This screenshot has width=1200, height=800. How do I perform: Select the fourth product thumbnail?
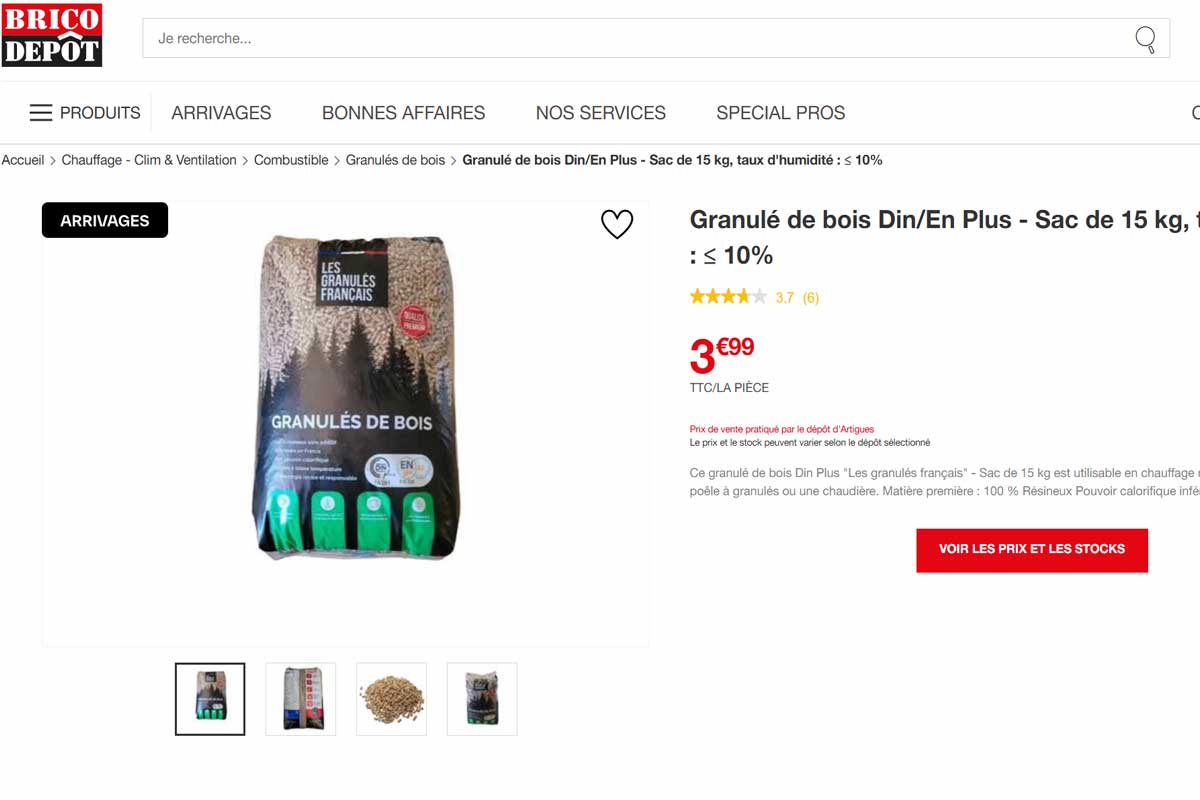(x=482, y=699)
